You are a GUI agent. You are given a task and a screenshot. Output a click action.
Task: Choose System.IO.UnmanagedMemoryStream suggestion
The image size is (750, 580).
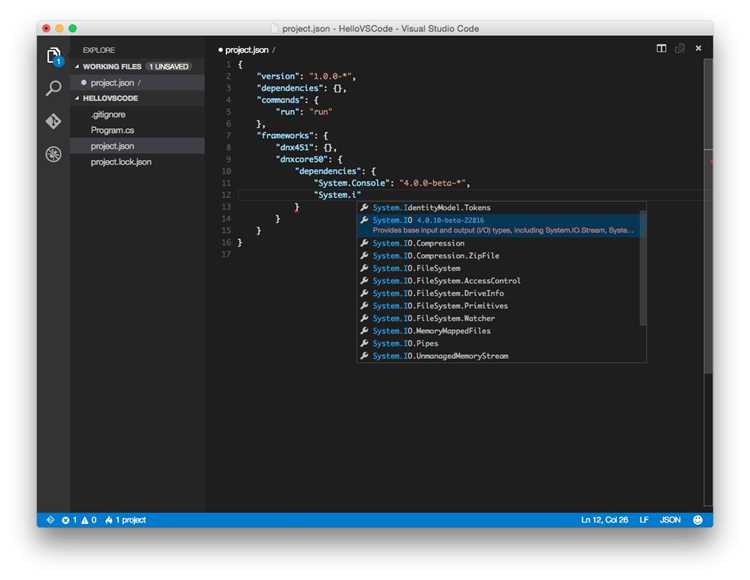(x=500, y=356)
